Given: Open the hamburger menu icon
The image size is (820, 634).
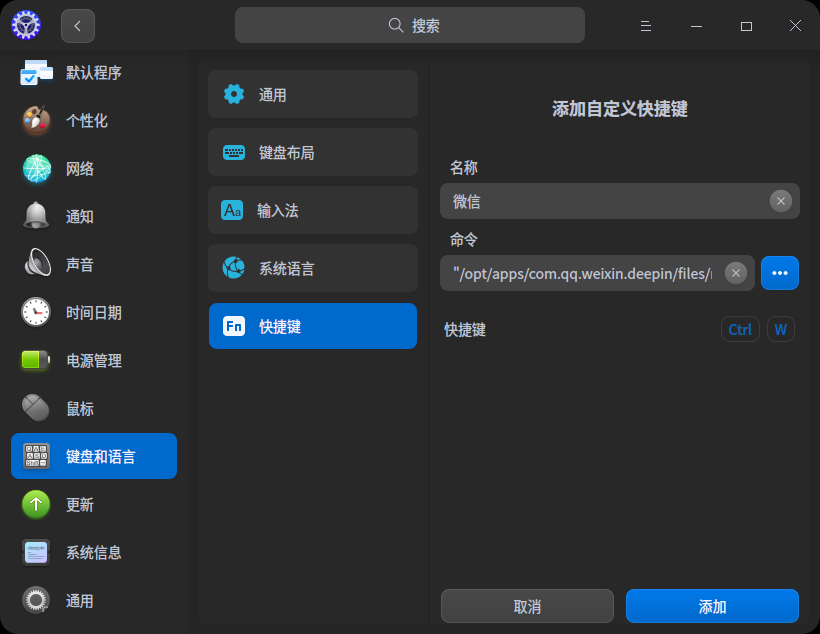Looking at the screenshot, I should pyautogui.click(x=646, y=26).
